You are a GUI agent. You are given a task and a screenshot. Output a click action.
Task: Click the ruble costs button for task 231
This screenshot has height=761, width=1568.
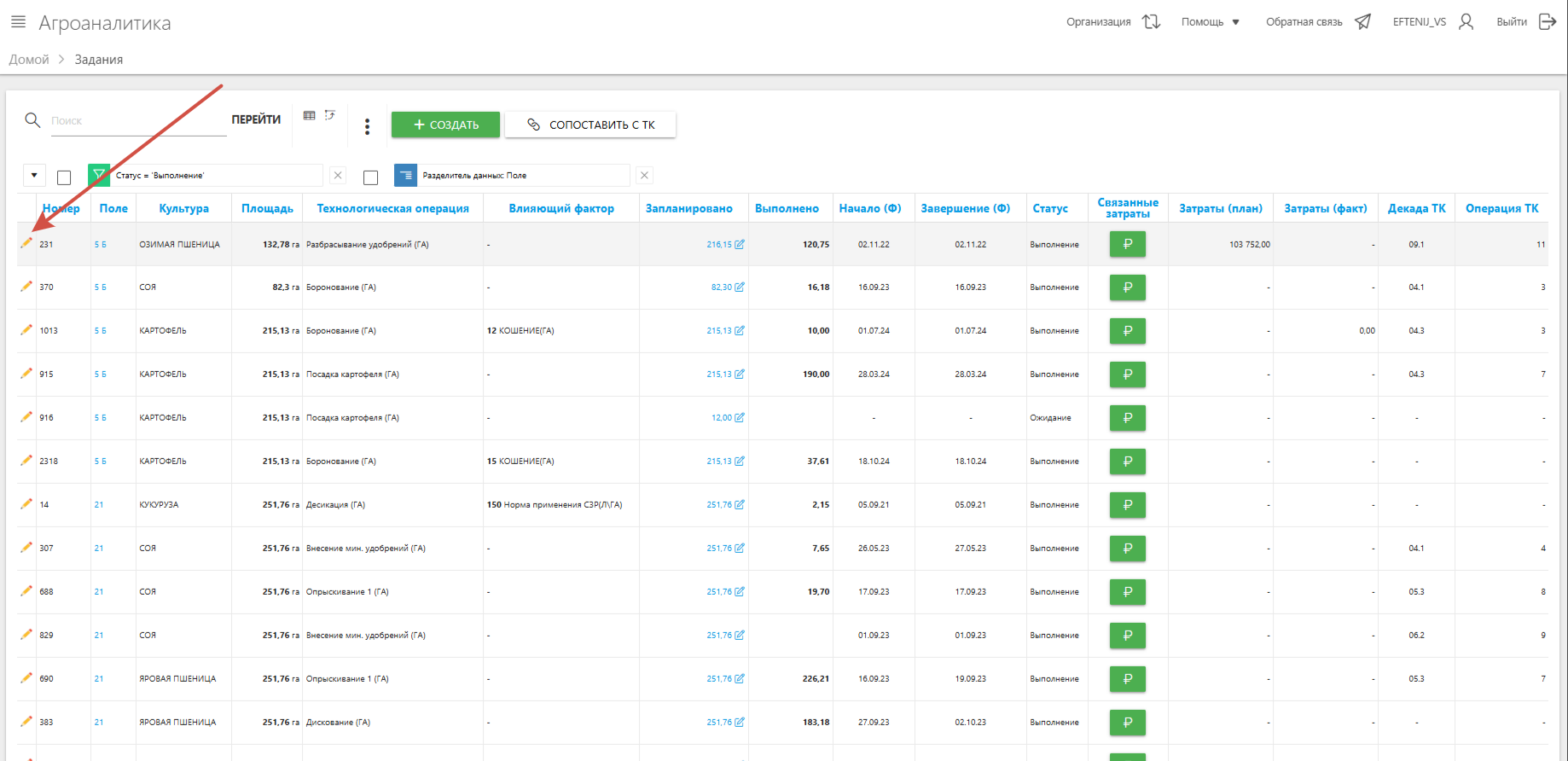(x=1127, y=244)
